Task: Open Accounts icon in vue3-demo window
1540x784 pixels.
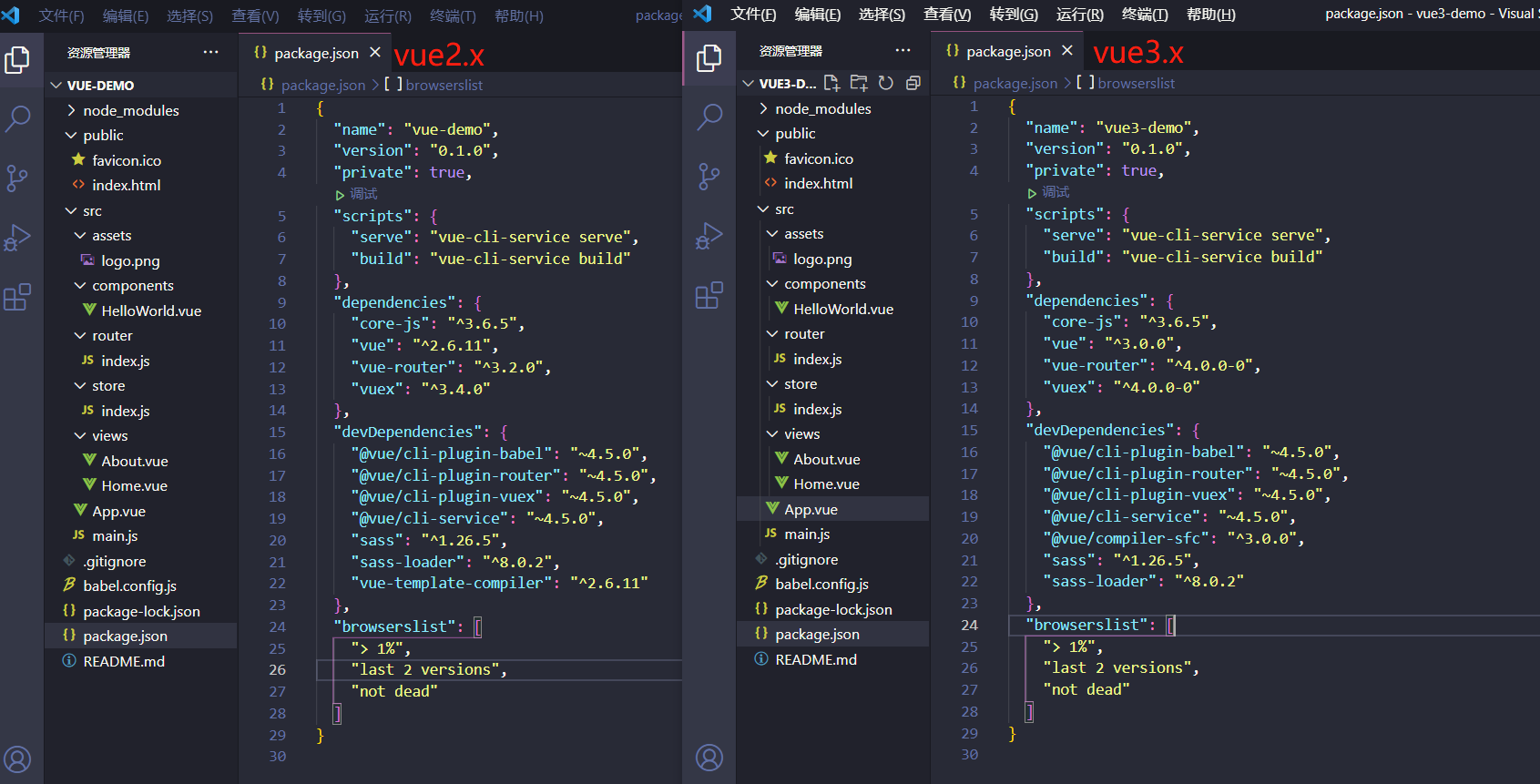Action: point(709,757)
